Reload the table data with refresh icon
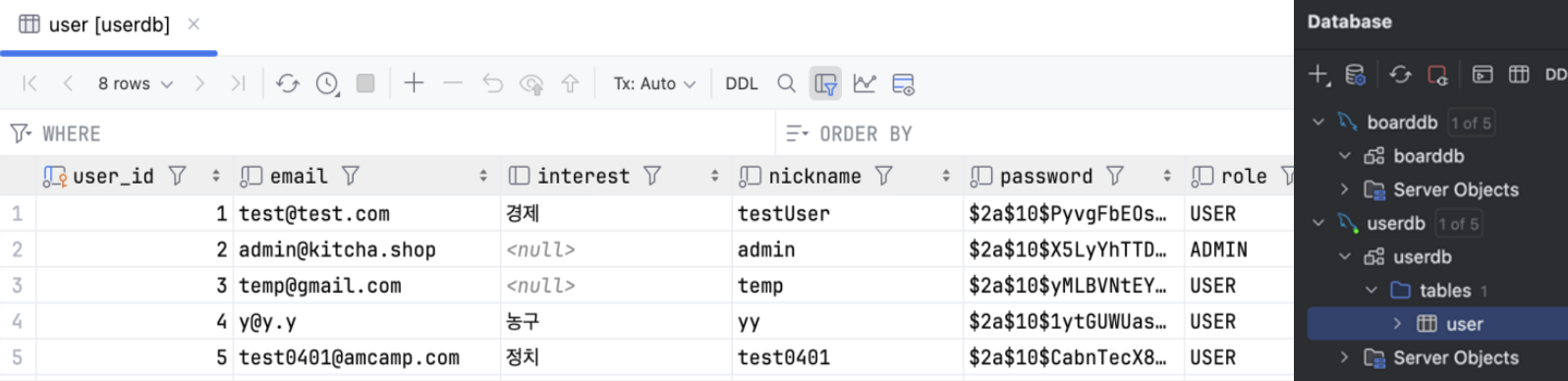The width and height of the screenshot is (1568, 381). [287, 83]
